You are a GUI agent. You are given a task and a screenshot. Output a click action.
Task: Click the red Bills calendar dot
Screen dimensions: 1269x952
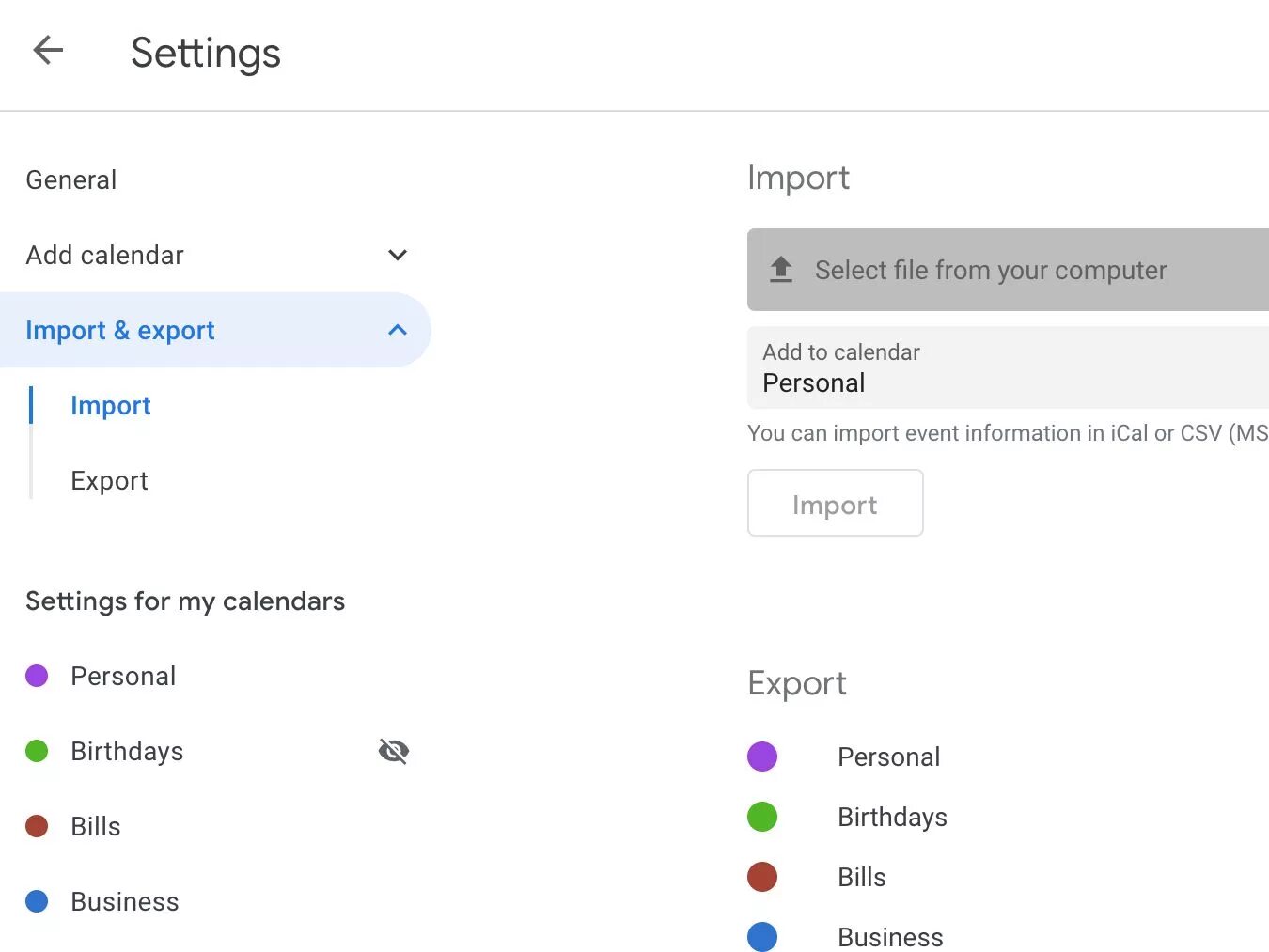point(38,825)
